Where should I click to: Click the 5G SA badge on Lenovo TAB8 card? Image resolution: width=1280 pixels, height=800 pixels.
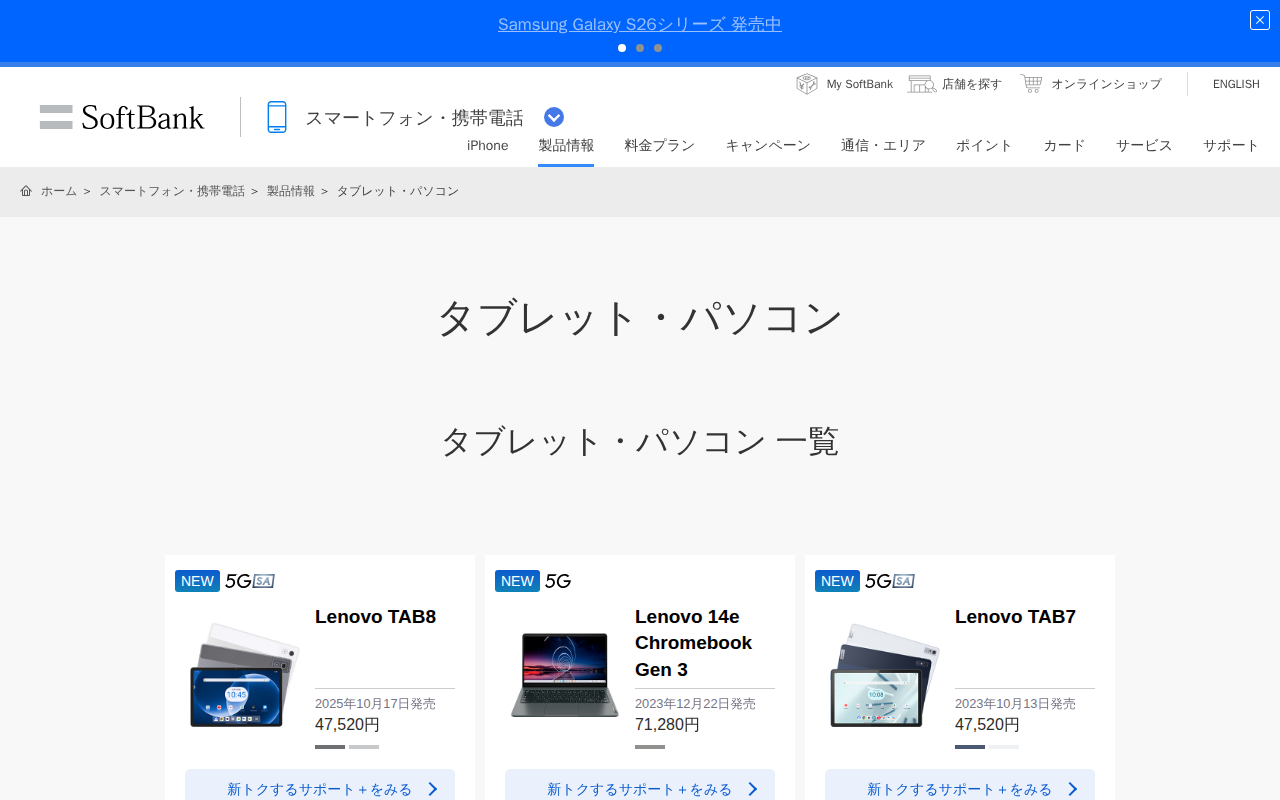(x=250, y=581)
